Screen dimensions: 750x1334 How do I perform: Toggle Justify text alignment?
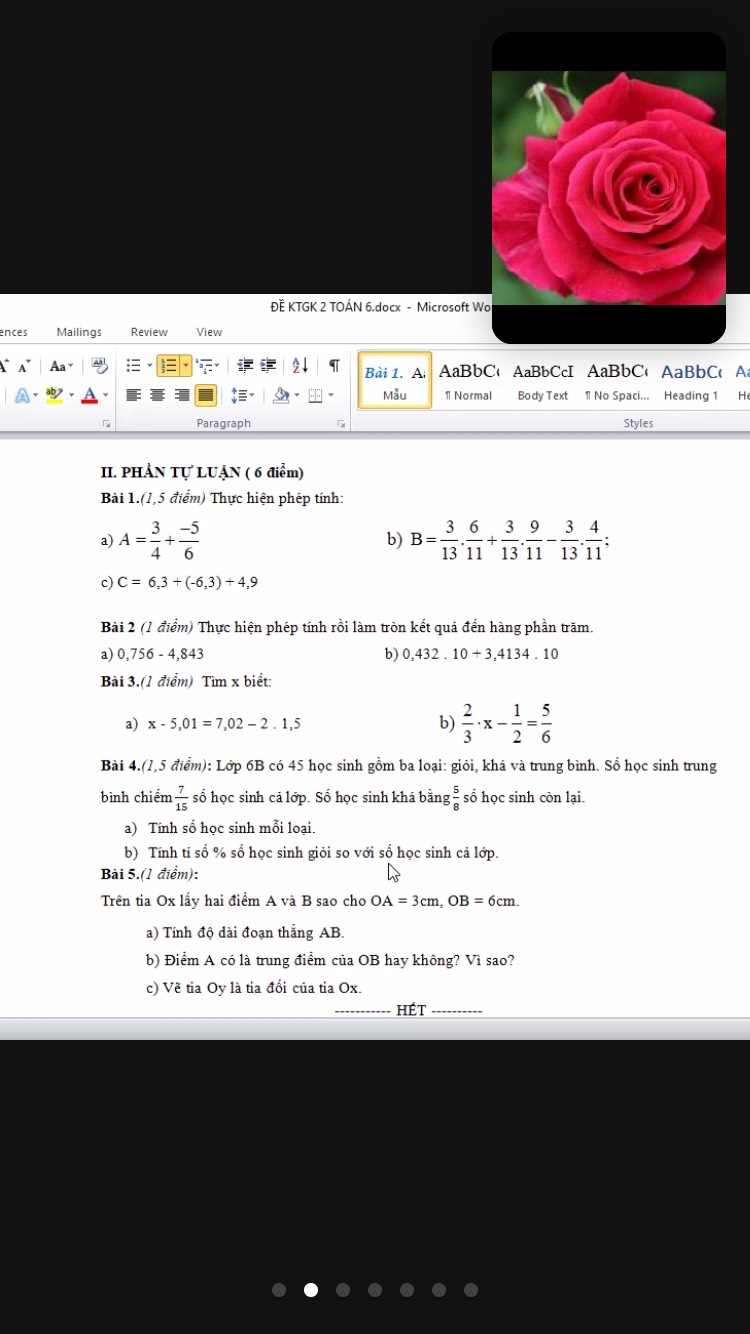(205, 395)
